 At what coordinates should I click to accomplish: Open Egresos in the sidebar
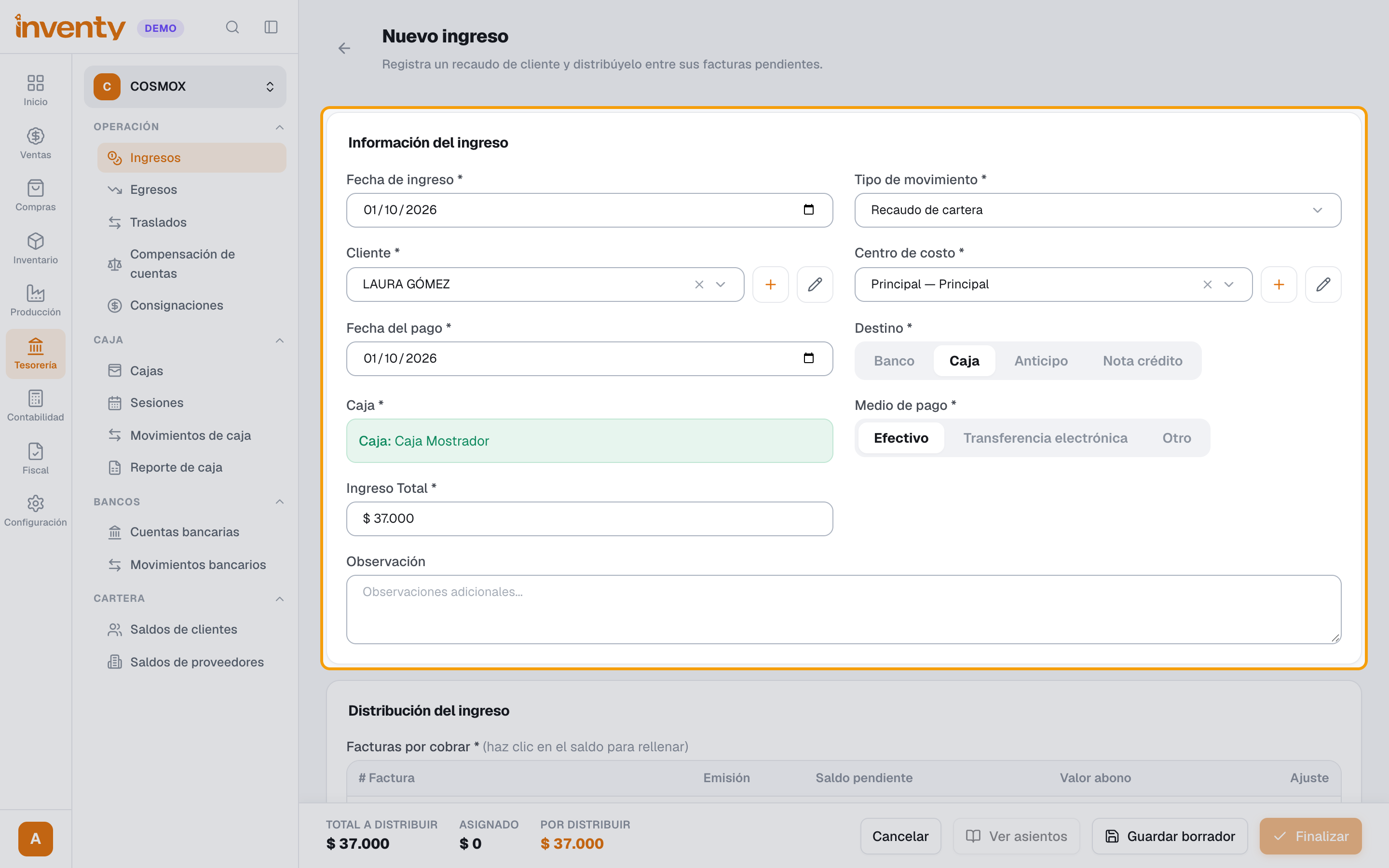coord(191,190)
